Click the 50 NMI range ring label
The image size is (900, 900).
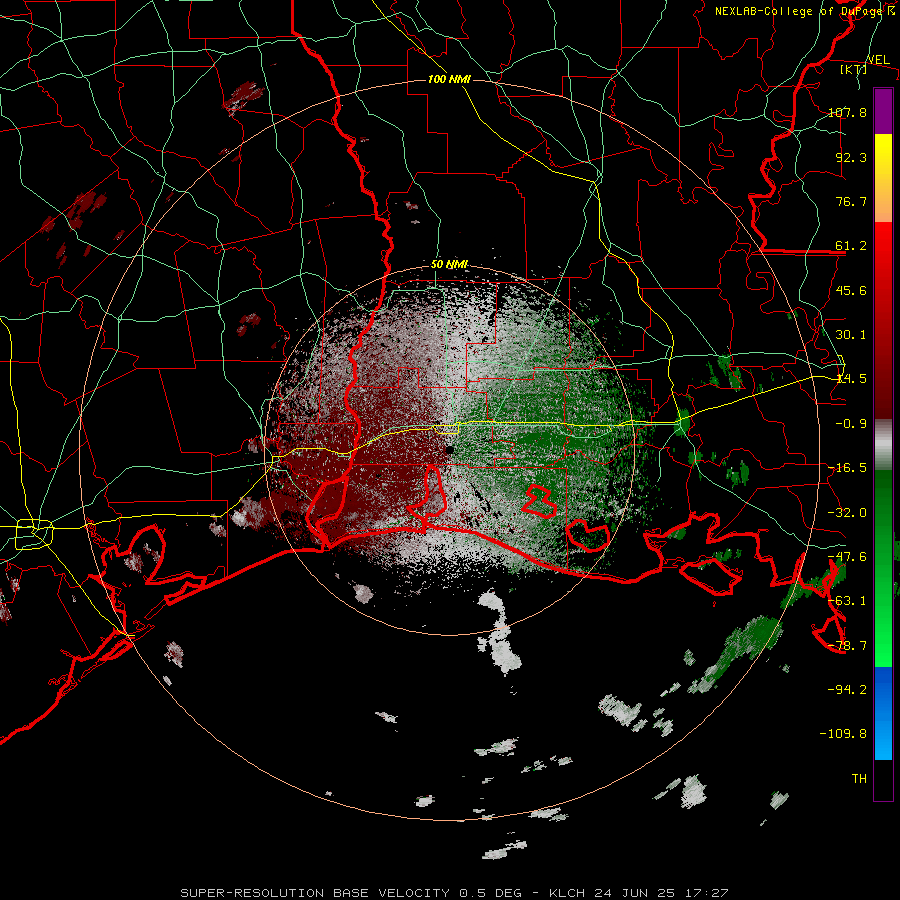[449, 265]
